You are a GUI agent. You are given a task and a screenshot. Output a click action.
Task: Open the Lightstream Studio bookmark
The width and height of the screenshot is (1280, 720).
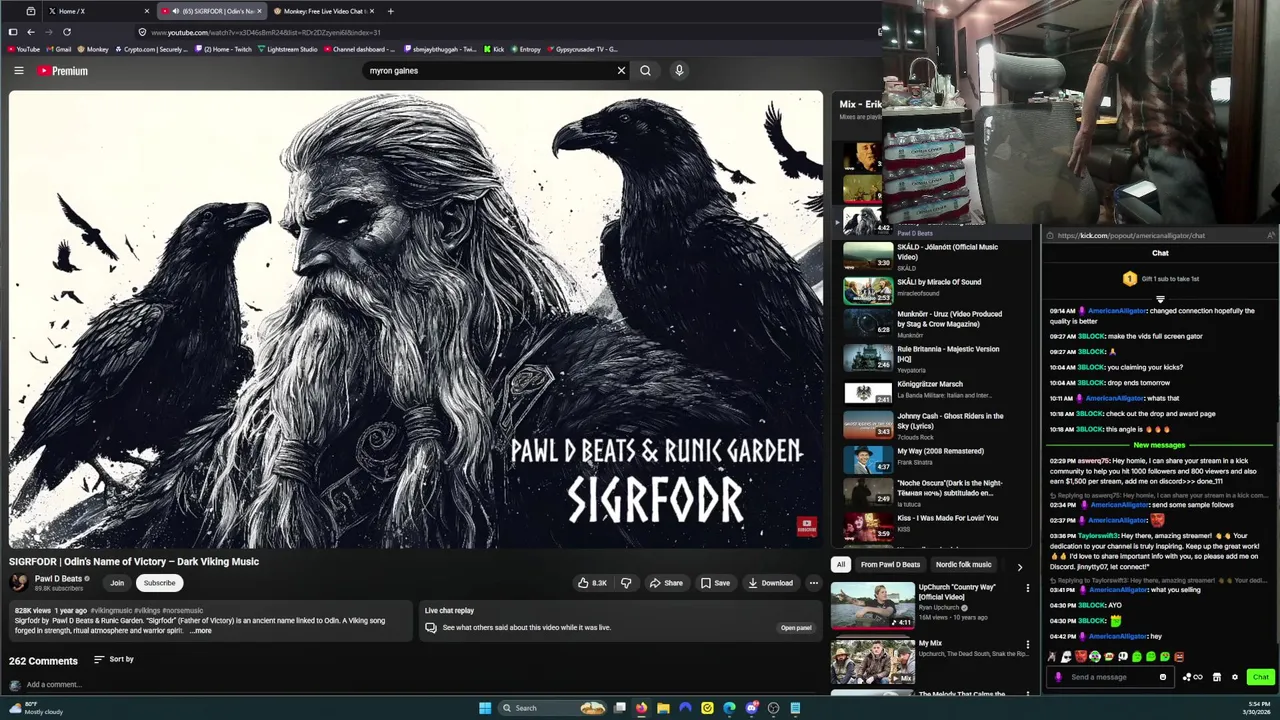coord(287,49)
